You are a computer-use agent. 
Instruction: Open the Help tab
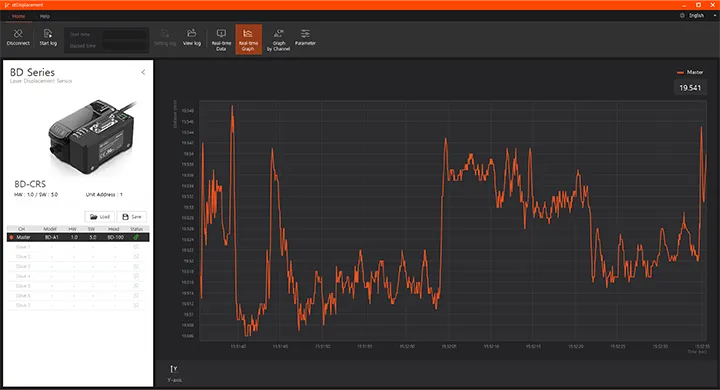45,16
